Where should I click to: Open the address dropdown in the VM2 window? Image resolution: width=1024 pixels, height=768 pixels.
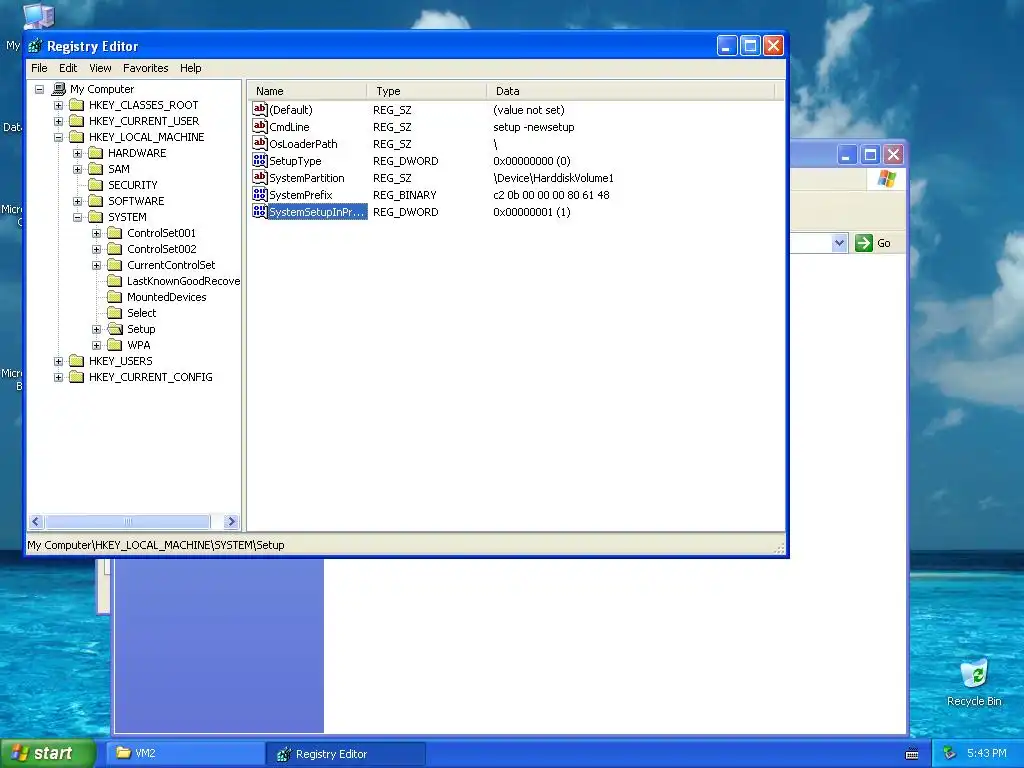[839, 243]
